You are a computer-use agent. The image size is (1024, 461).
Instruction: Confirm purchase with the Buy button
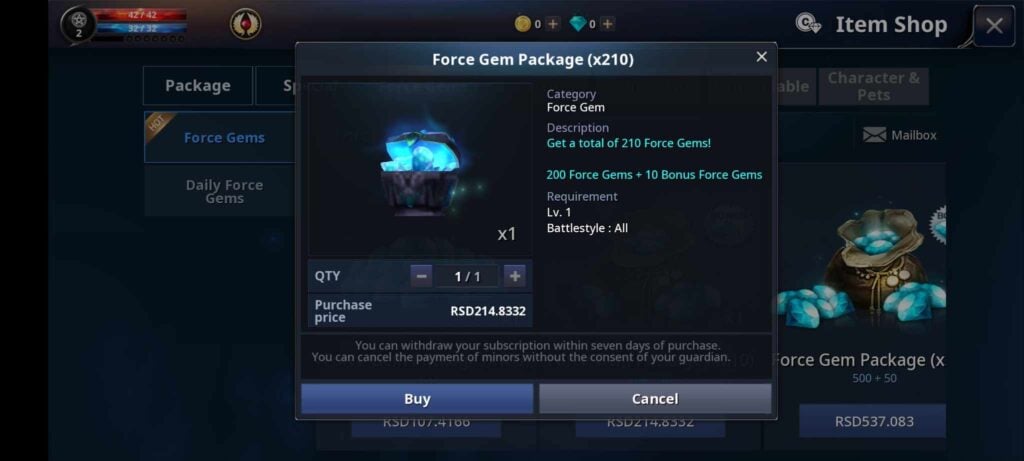417,398
